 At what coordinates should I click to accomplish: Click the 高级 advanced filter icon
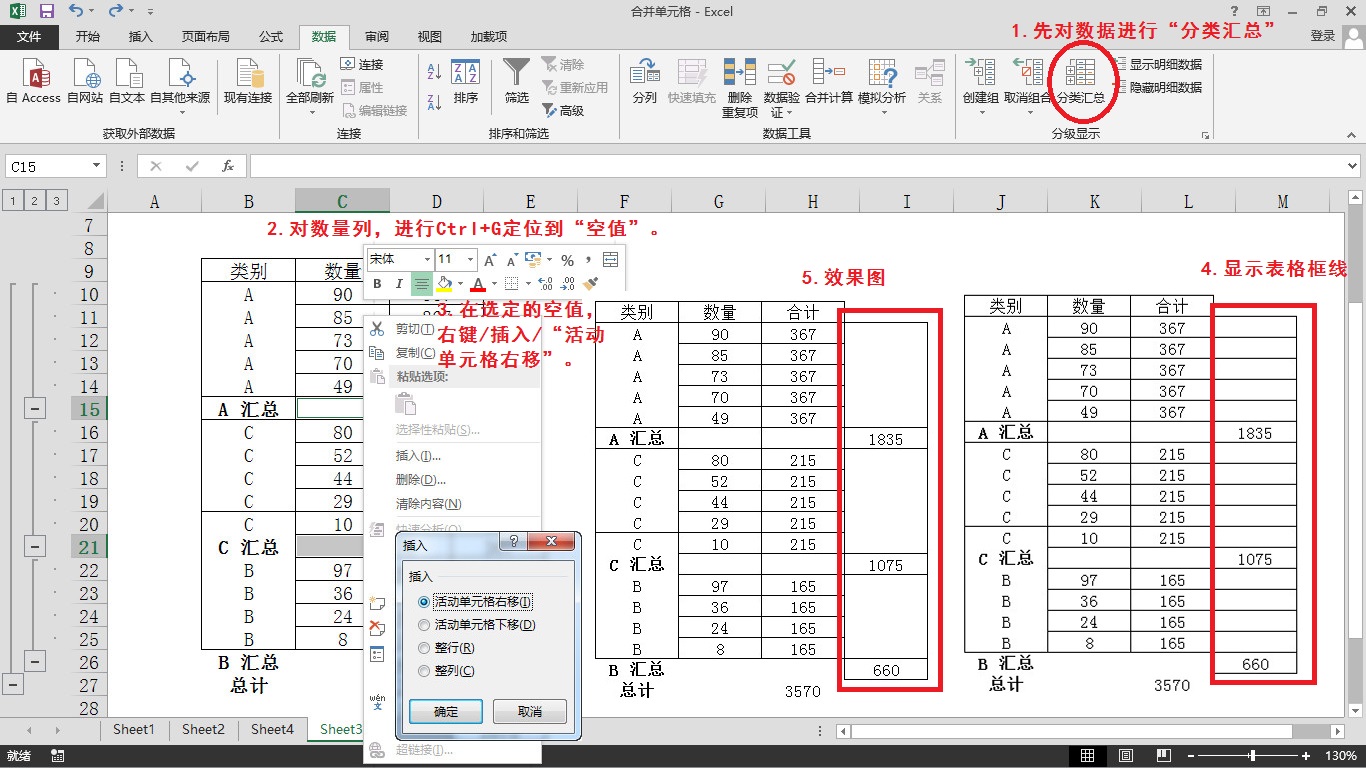click(564, 110)
